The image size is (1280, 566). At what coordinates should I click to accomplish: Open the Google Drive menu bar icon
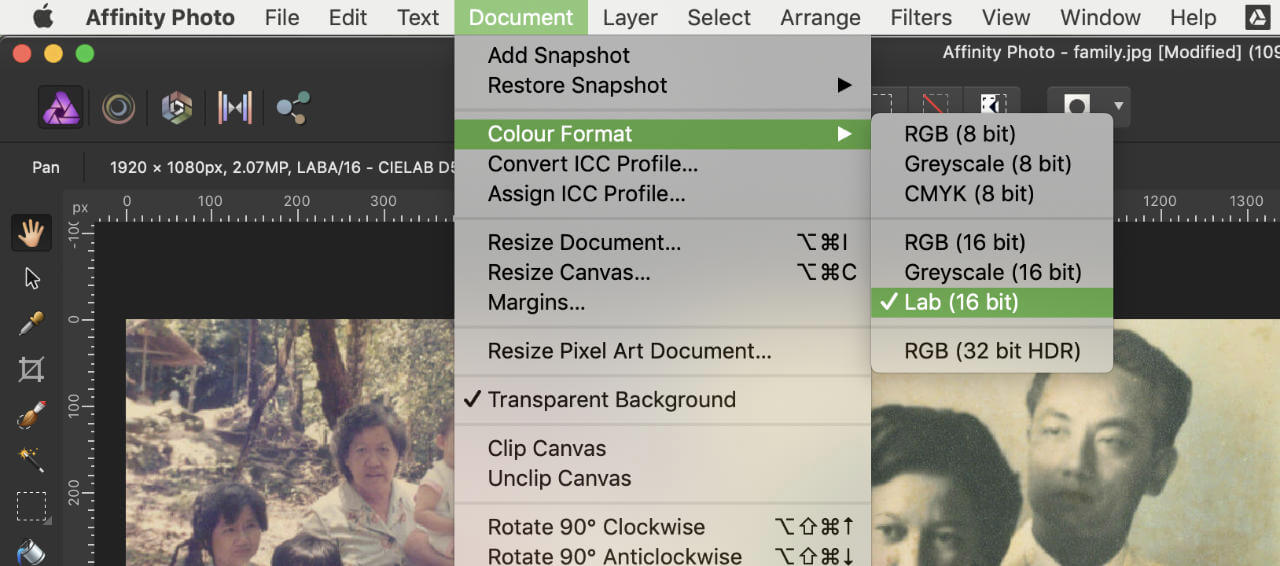1258,17
